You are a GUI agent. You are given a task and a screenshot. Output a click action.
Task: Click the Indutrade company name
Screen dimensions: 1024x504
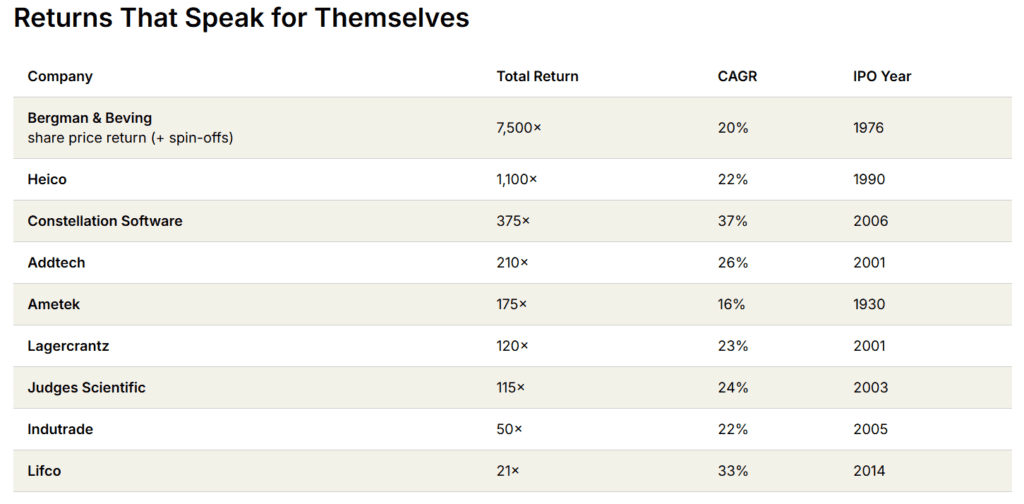[59, 429]
